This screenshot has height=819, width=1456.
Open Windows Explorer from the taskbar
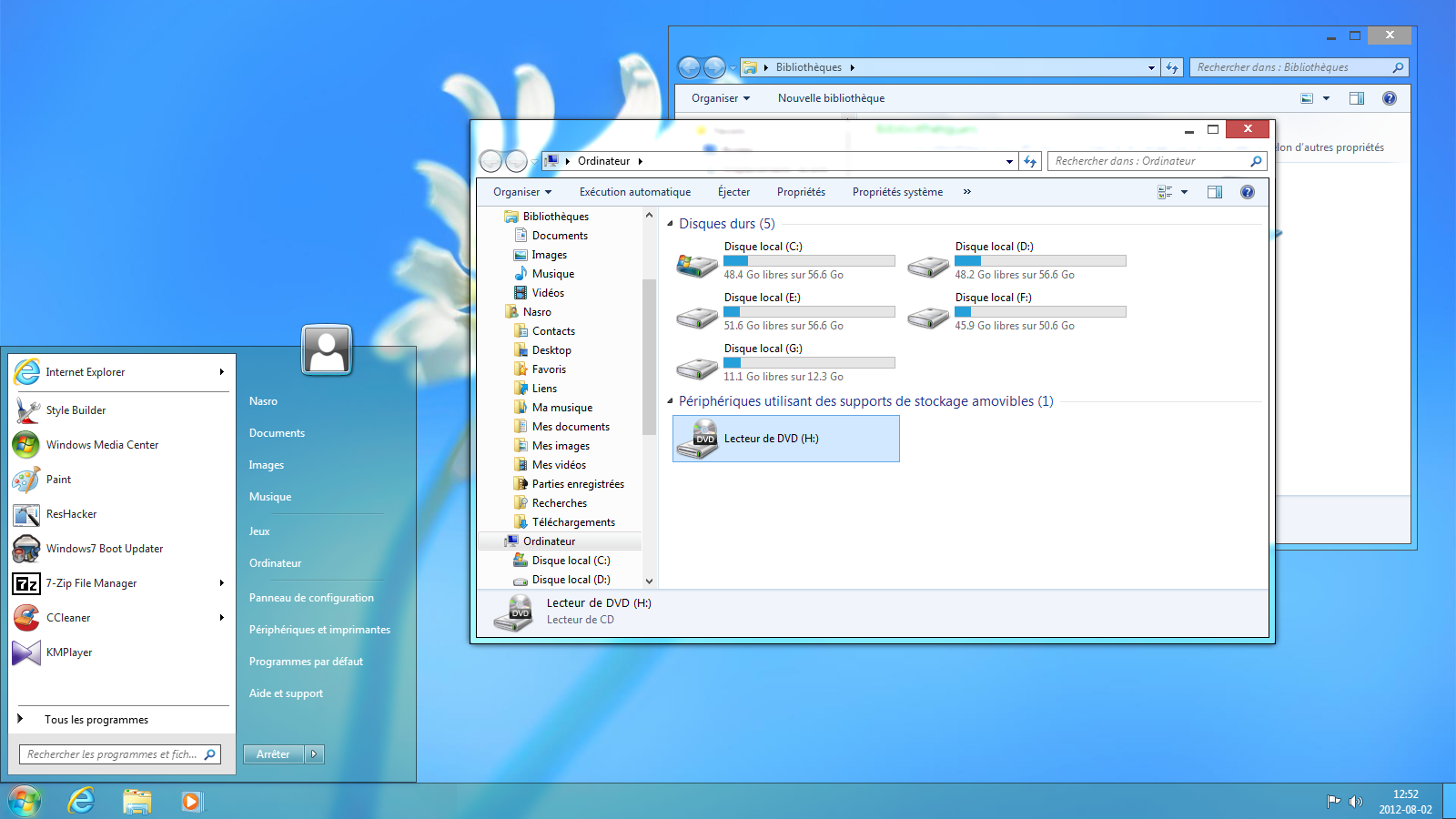pos(137,801)
